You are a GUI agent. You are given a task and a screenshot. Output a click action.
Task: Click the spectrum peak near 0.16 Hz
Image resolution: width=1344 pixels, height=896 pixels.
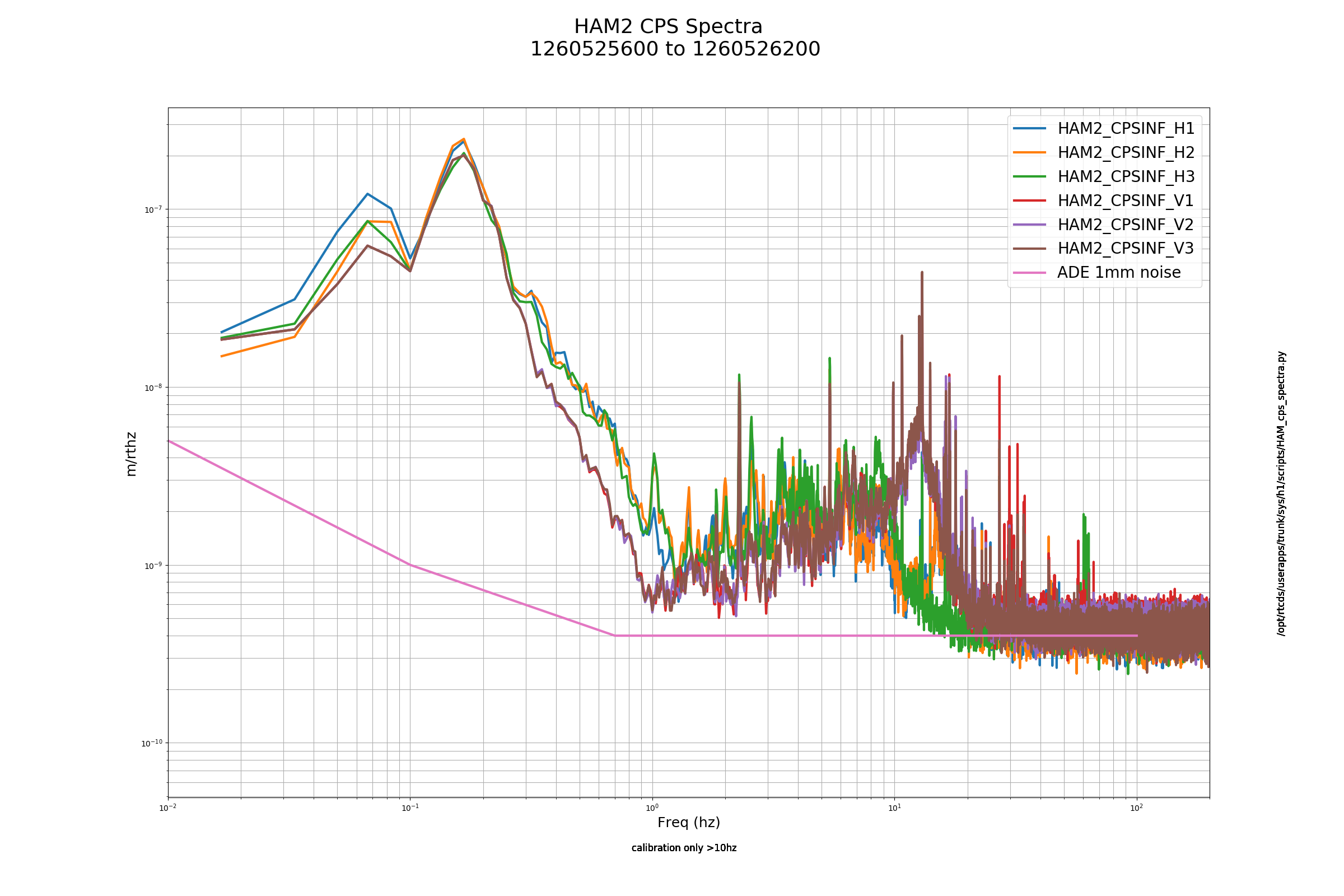464,139
